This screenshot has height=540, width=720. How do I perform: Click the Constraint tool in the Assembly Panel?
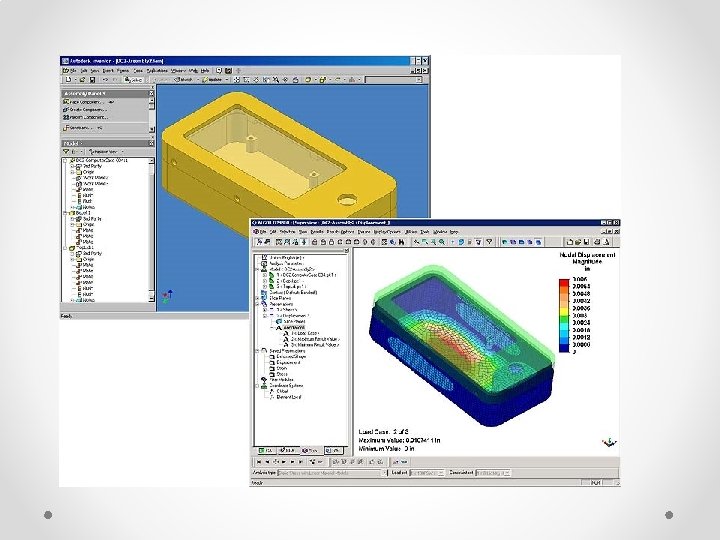pos(83,128)
